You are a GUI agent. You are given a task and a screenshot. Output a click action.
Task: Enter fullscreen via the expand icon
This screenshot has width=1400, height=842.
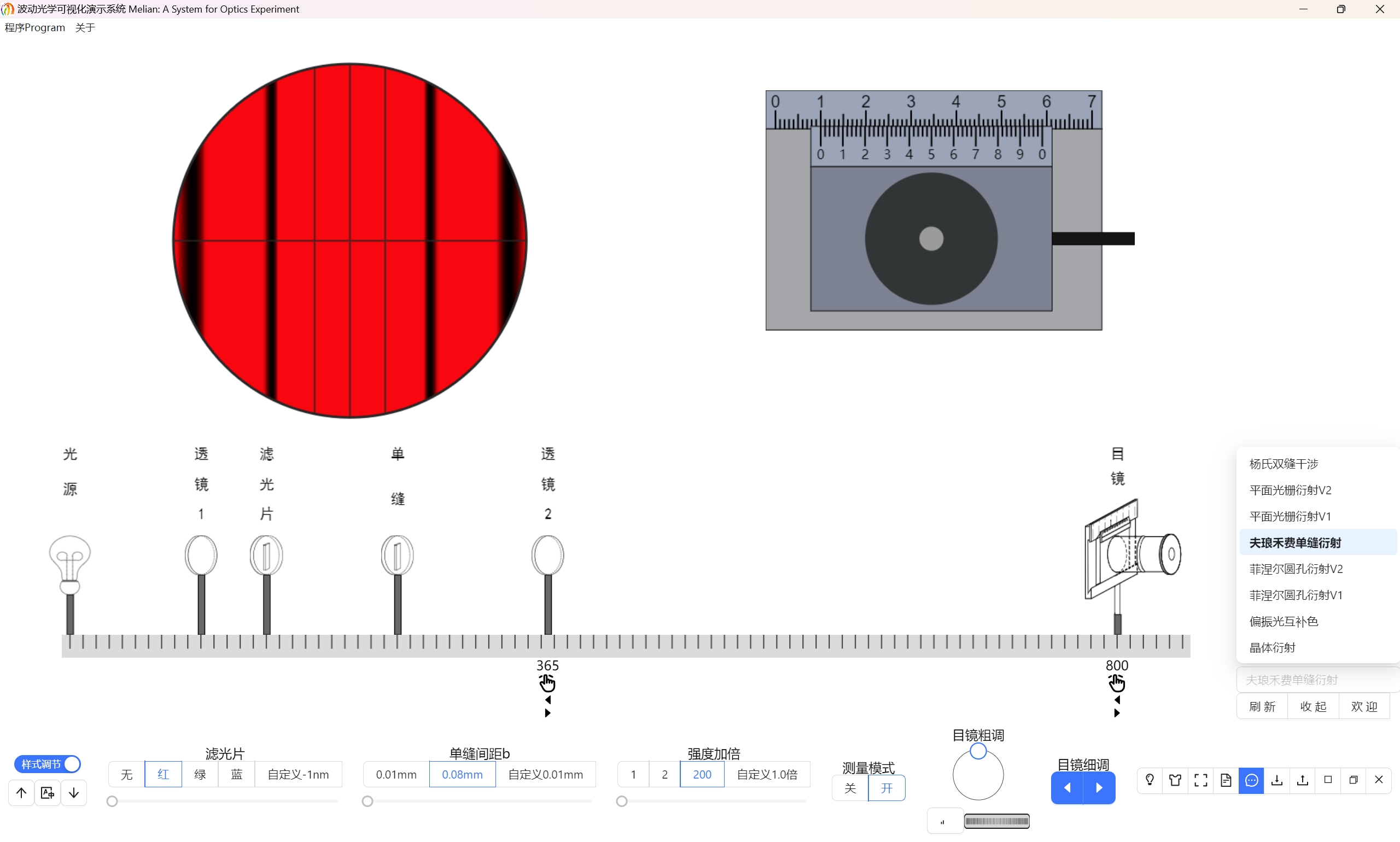pyautogui.click(x=1200, y=780)
